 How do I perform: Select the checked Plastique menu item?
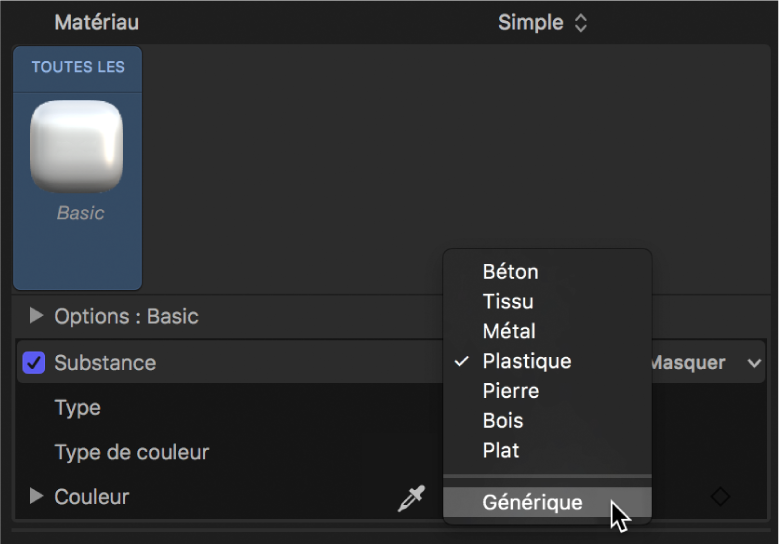pos(526,361)
